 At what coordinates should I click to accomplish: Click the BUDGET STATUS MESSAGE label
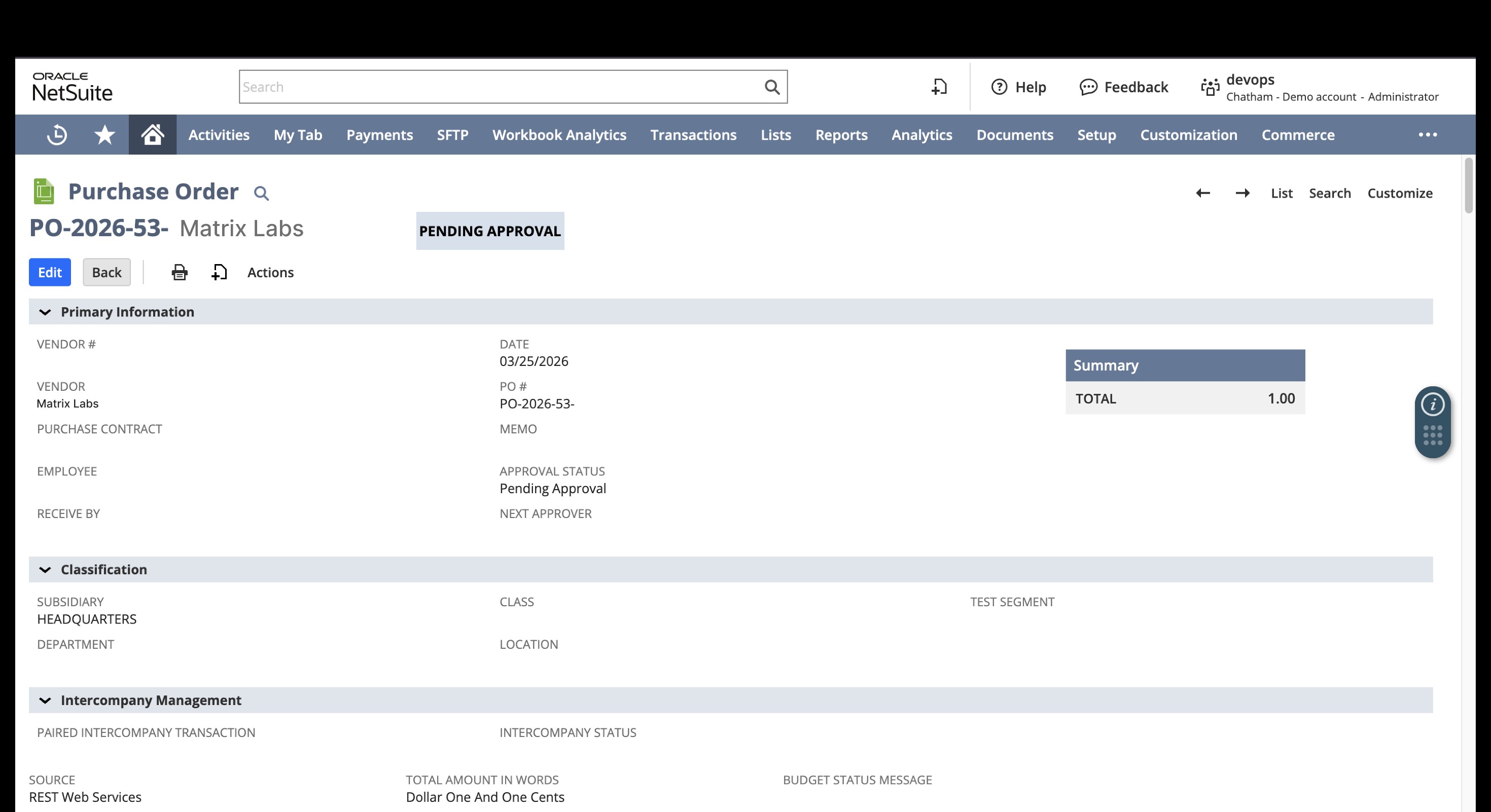[x=857, y=780]
